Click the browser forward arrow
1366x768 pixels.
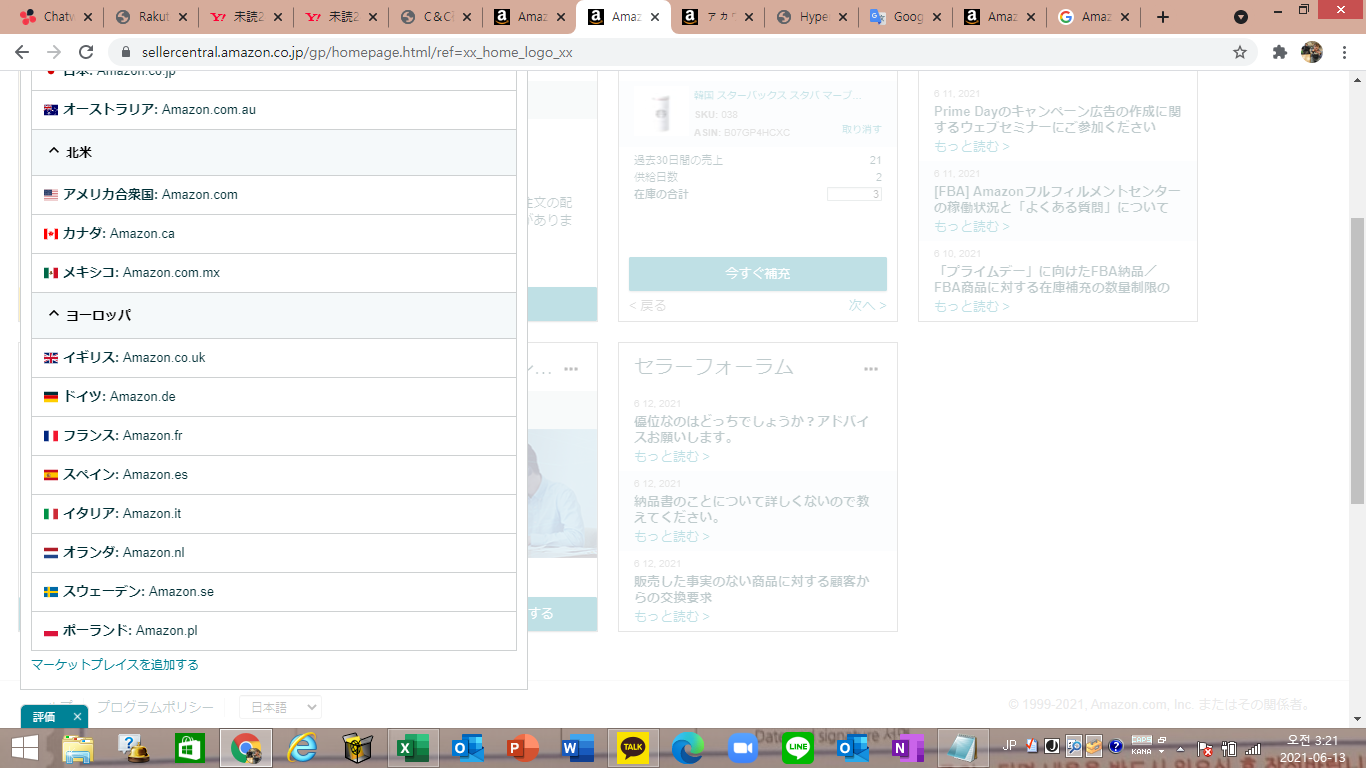point(54,52)
